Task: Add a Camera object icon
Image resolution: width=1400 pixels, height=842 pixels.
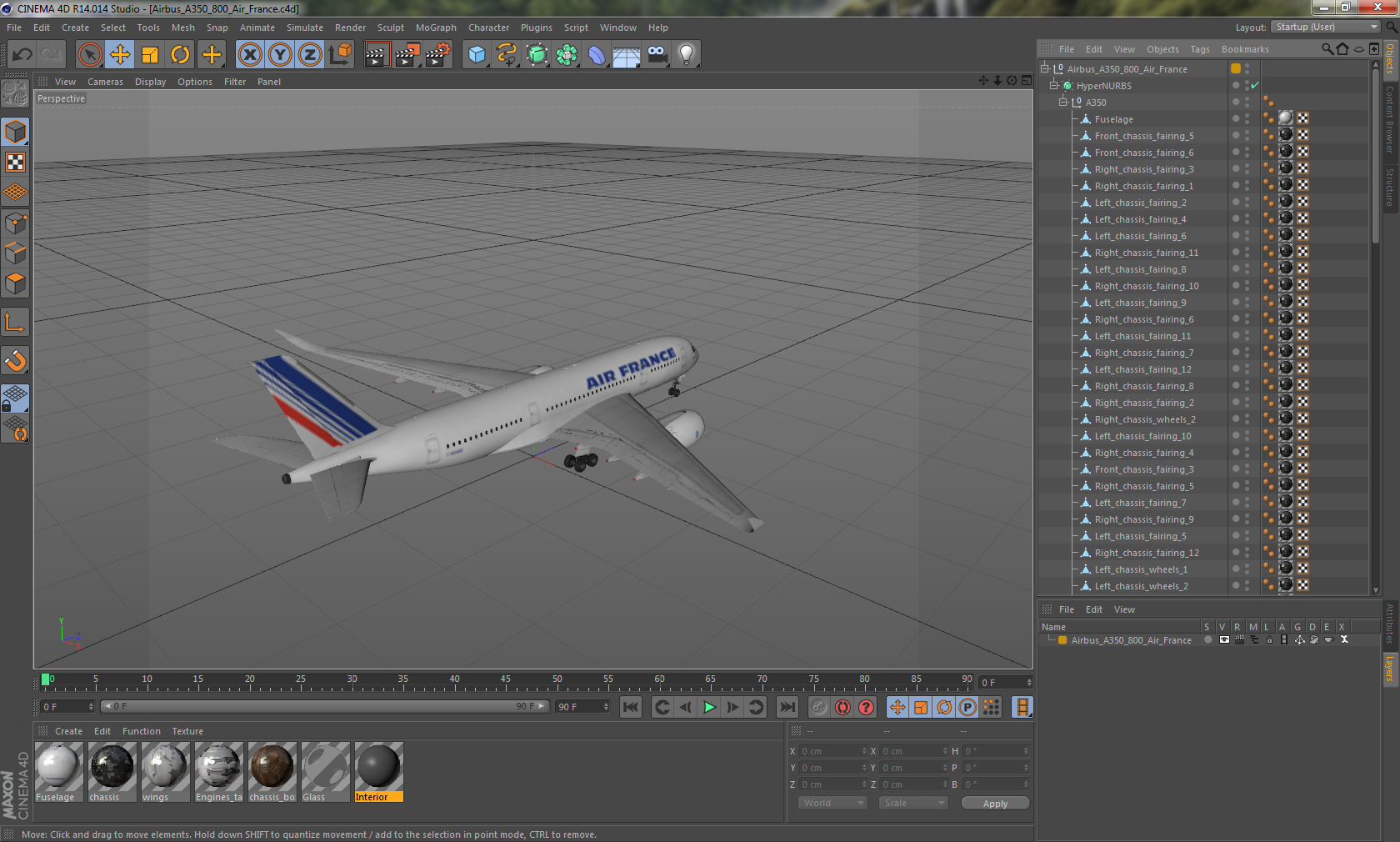Action: click(x=657, y=55)
